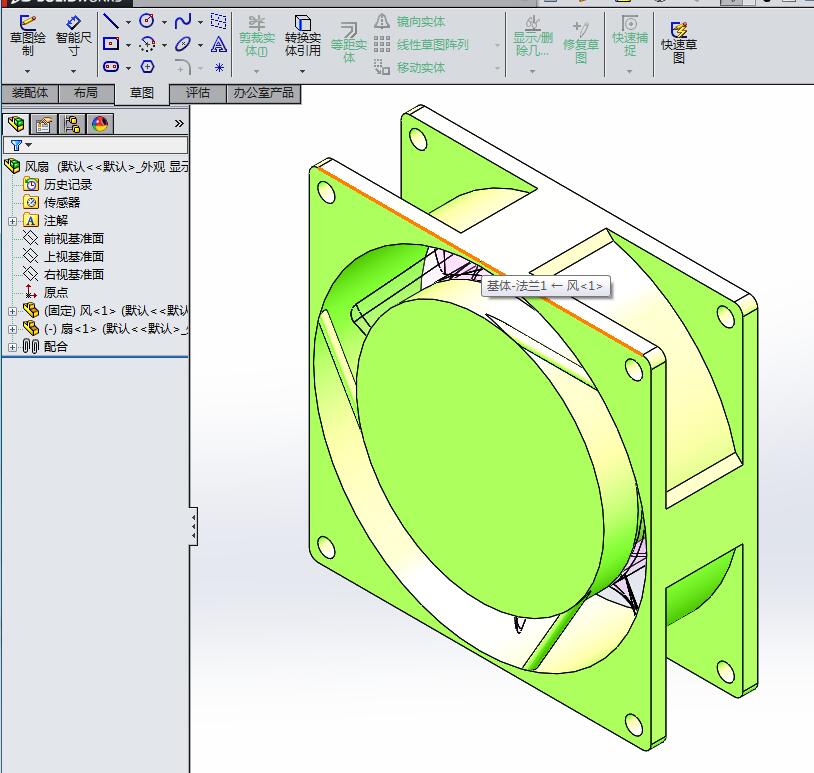Open dropdown under 转换实体引用

click(x=303, y=71)
